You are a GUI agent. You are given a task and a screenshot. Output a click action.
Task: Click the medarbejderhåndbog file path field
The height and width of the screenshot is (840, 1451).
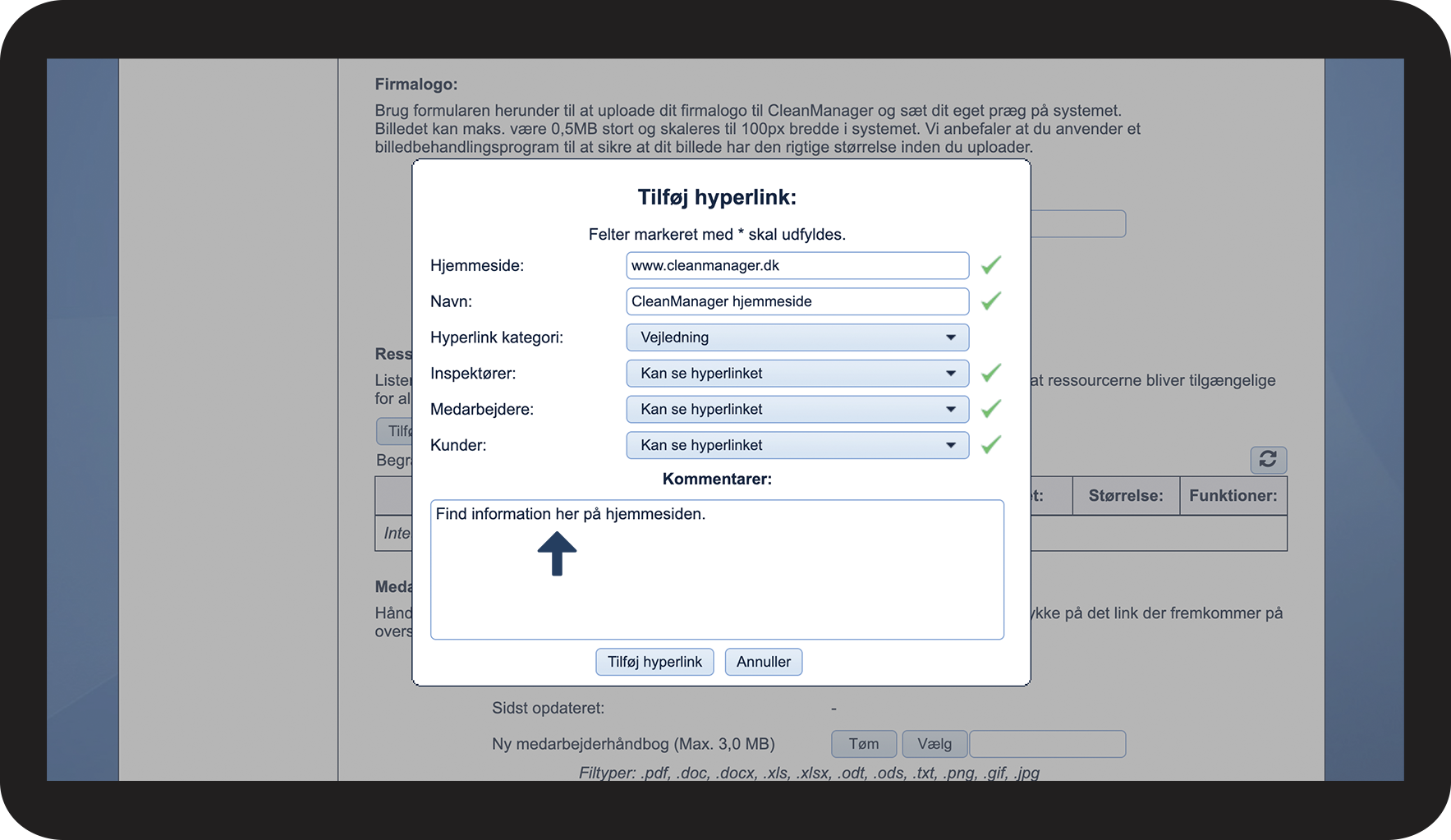1048,744
